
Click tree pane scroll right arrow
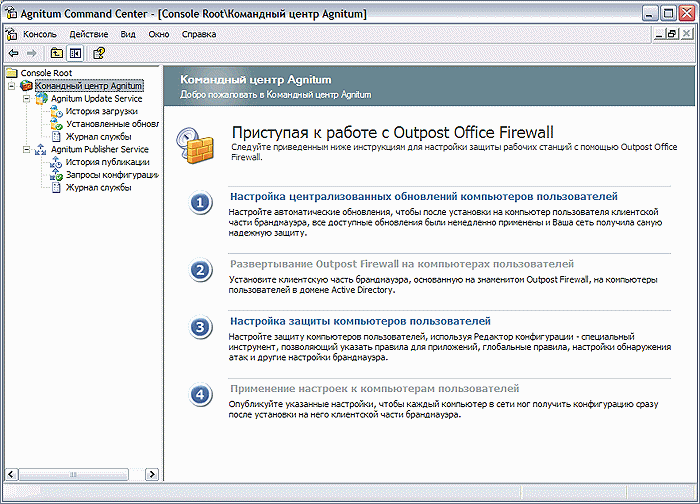[x=152, y=474]
